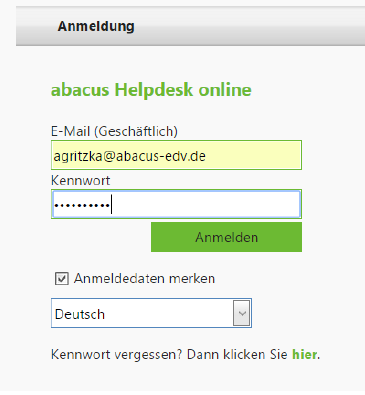365x395 pixels.
Task: Click the agritzka@abacus-edv.de address text
Action: coord(130,156)
